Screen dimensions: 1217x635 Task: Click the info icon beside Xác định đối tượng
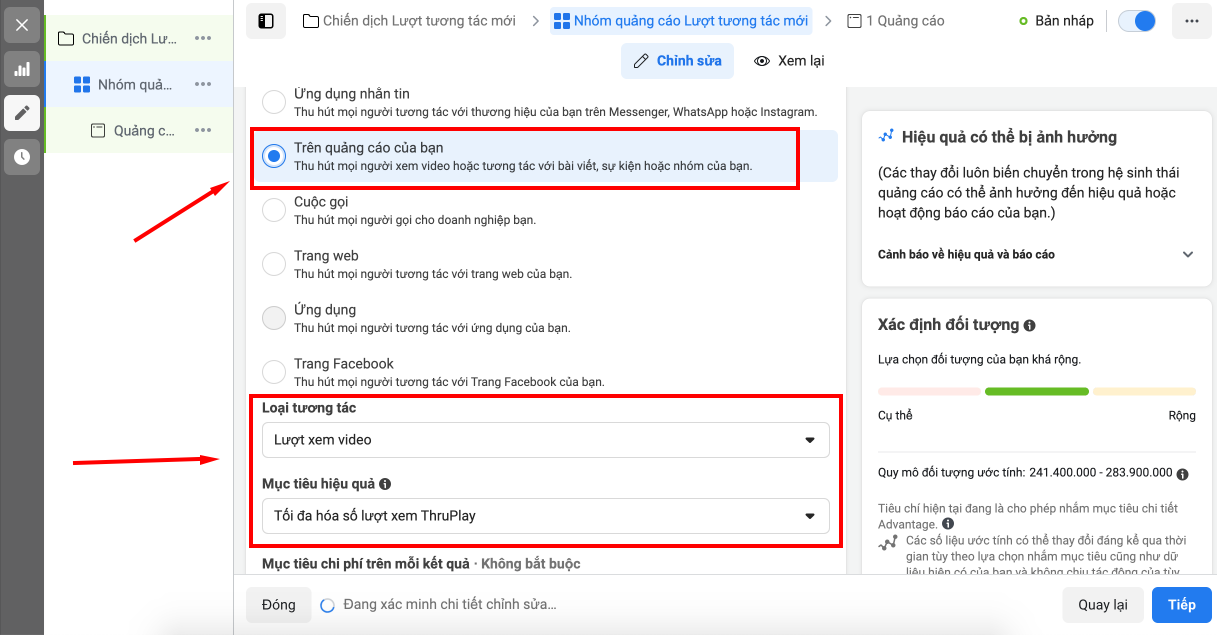[1030, 325]
